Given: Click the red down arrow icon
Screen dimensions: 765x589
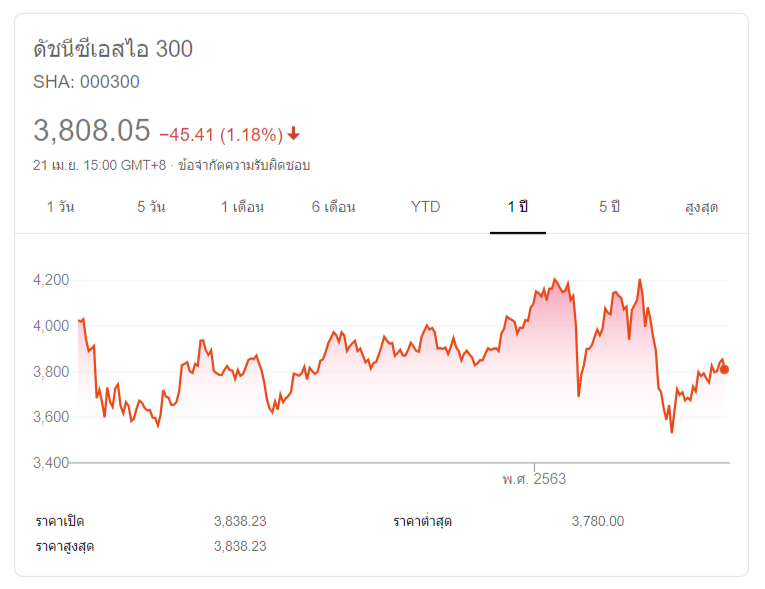Looking at the screenshot, I should click(294, 134).
